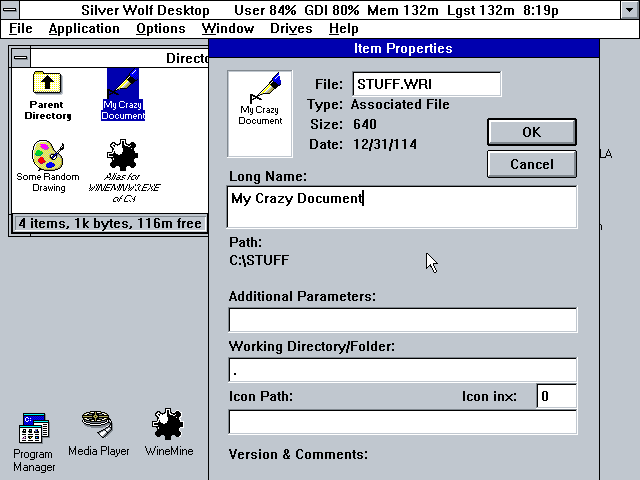Screen dimensions: 640x480
Task: Open the Program Manager desktop icon
Action: (33, 430)
